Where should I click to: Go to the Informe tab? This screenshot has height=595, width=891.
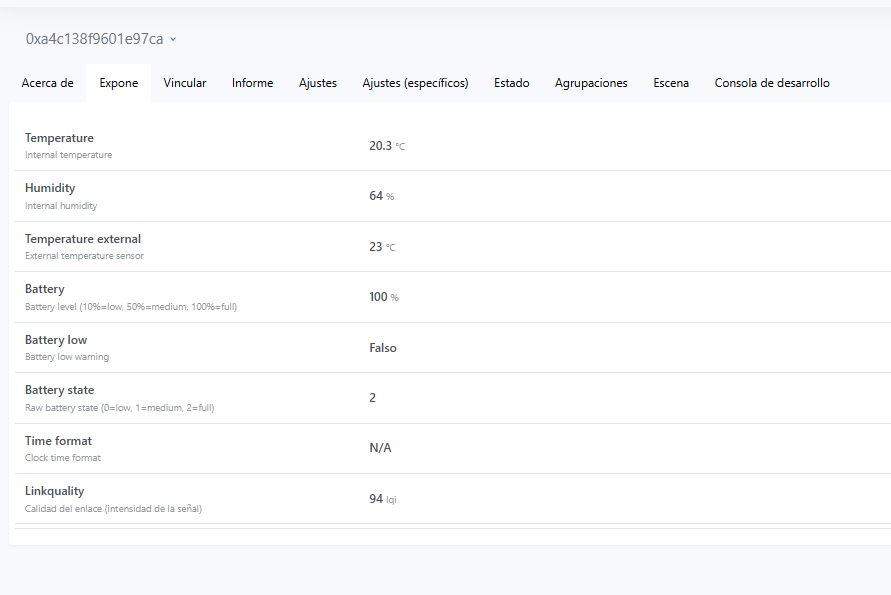click(x=252, y=83)
